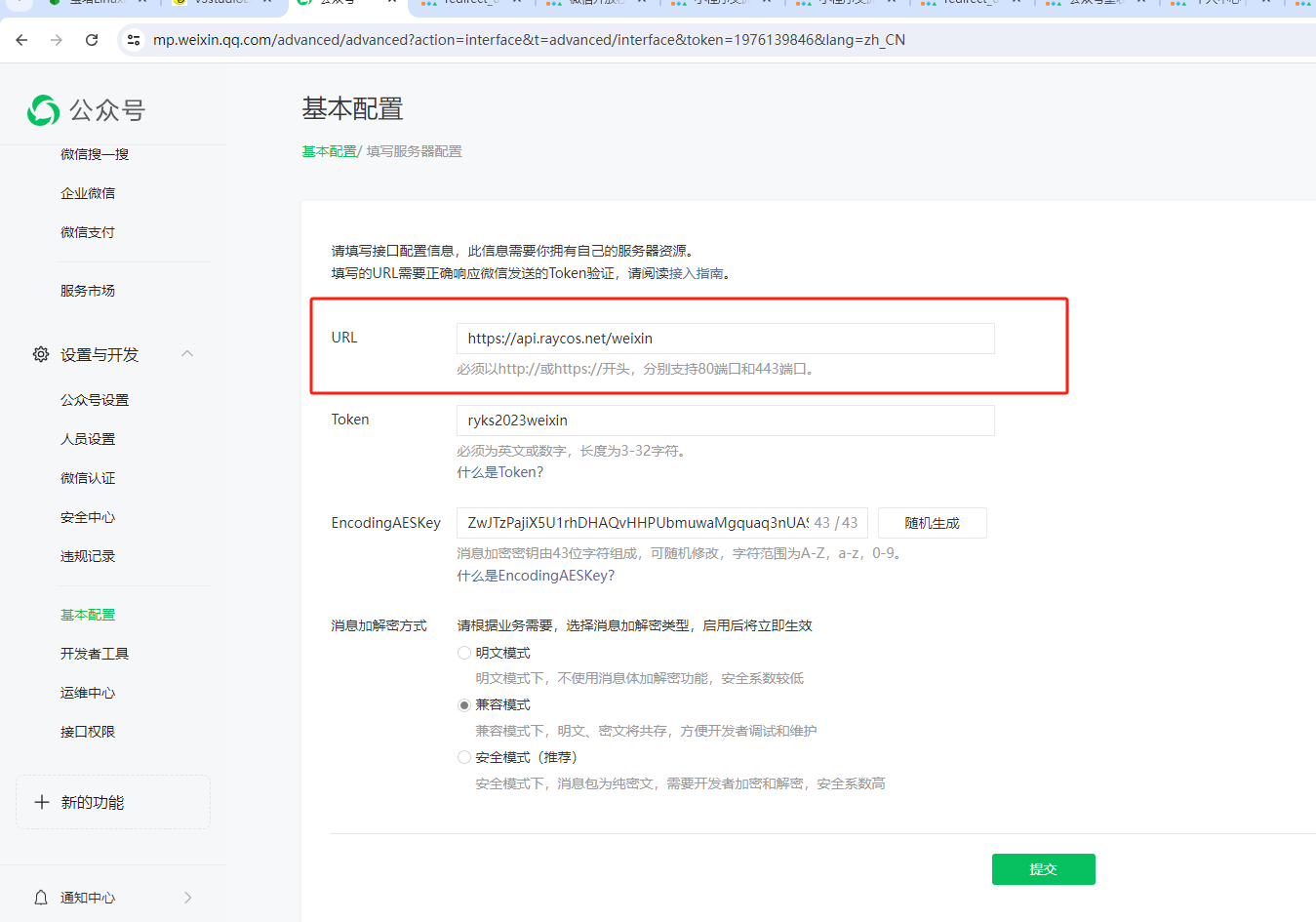Click the 填写服务器配置 breadcrumb text
The width and height of the screenshot is (1316, 922).
[x=415, y=151]
